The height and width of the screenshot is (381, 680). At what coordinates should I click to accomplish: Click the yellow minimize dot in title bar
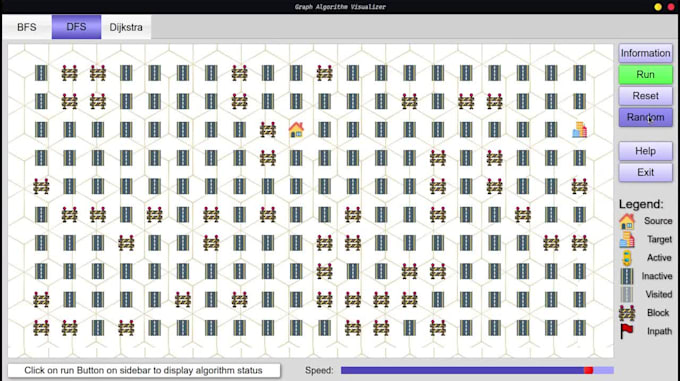click(658, 7)
